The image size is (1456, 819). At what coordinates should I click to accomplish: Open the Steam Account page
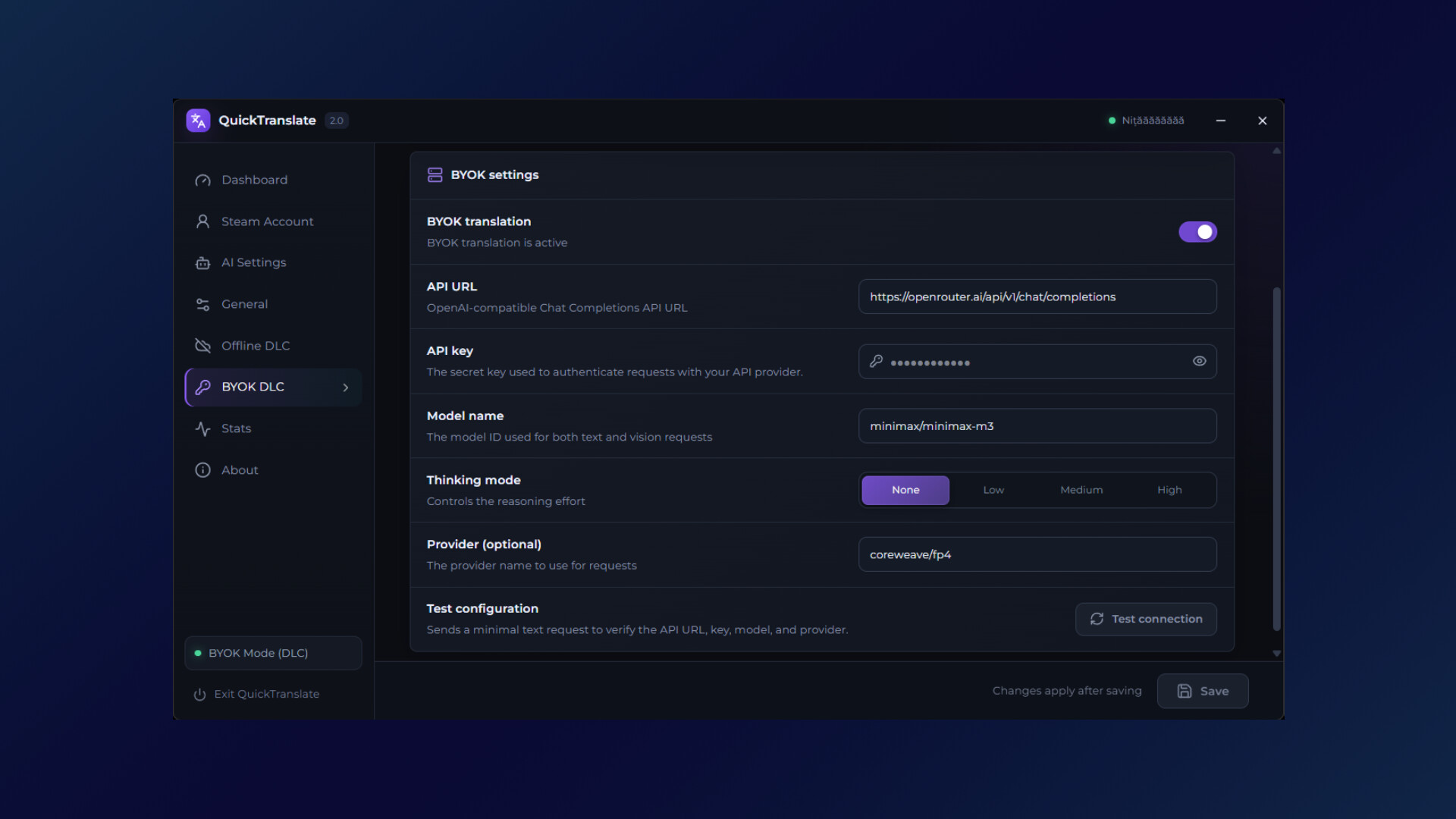tap(273, 221)
